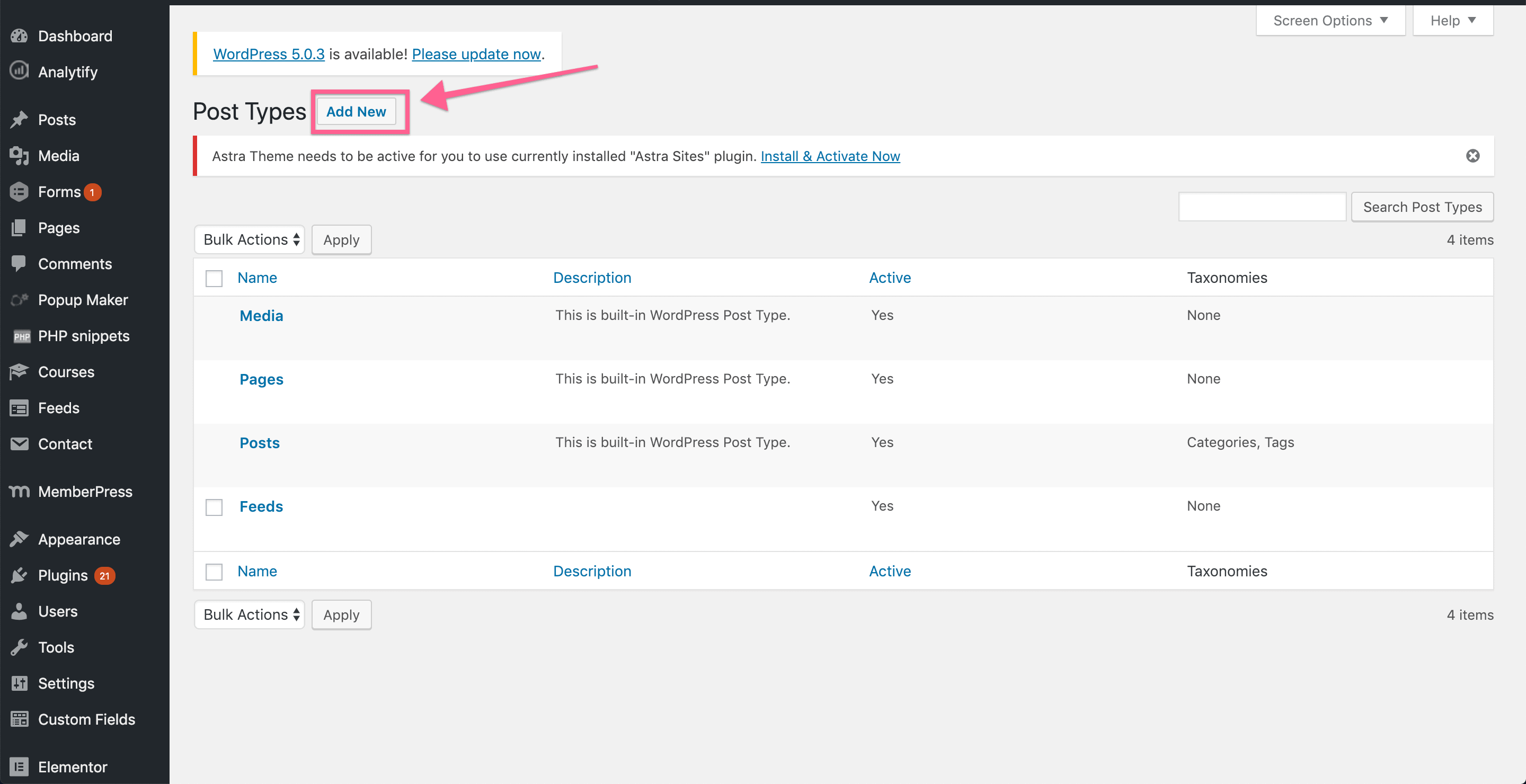Click the WordPress 5.0.3 link
Viewport: 1526px width, 784px height.
click(269, 54)
